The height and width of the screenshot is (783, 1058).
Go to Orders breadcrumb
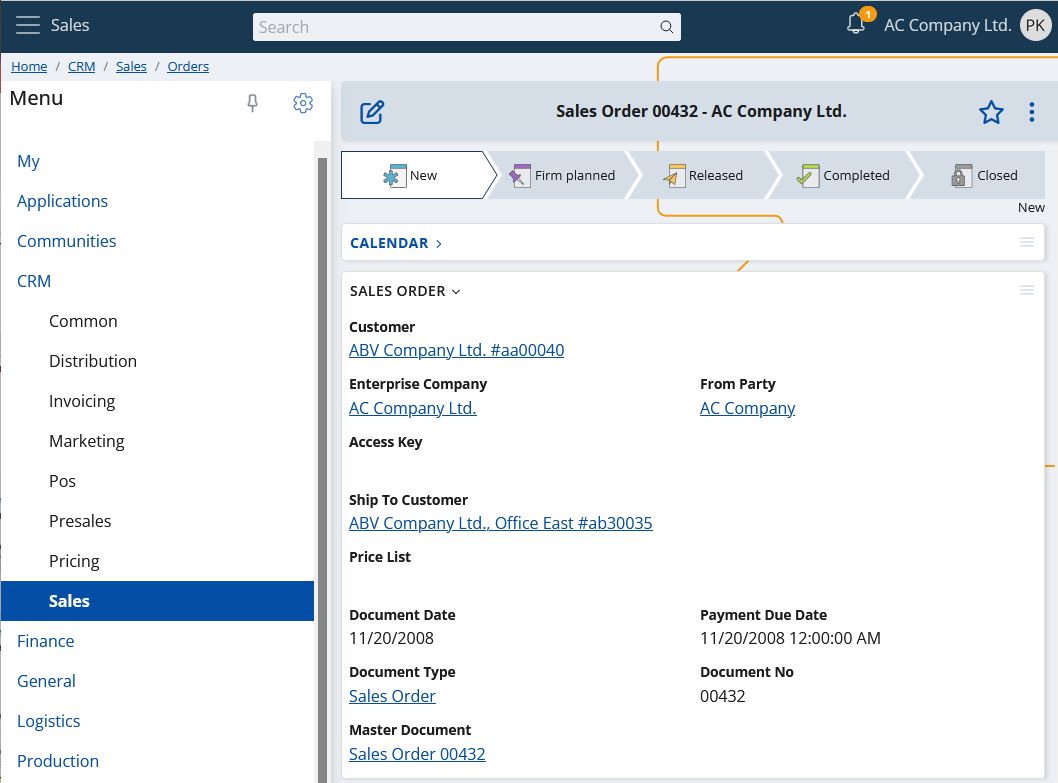(x=188, y=66)
